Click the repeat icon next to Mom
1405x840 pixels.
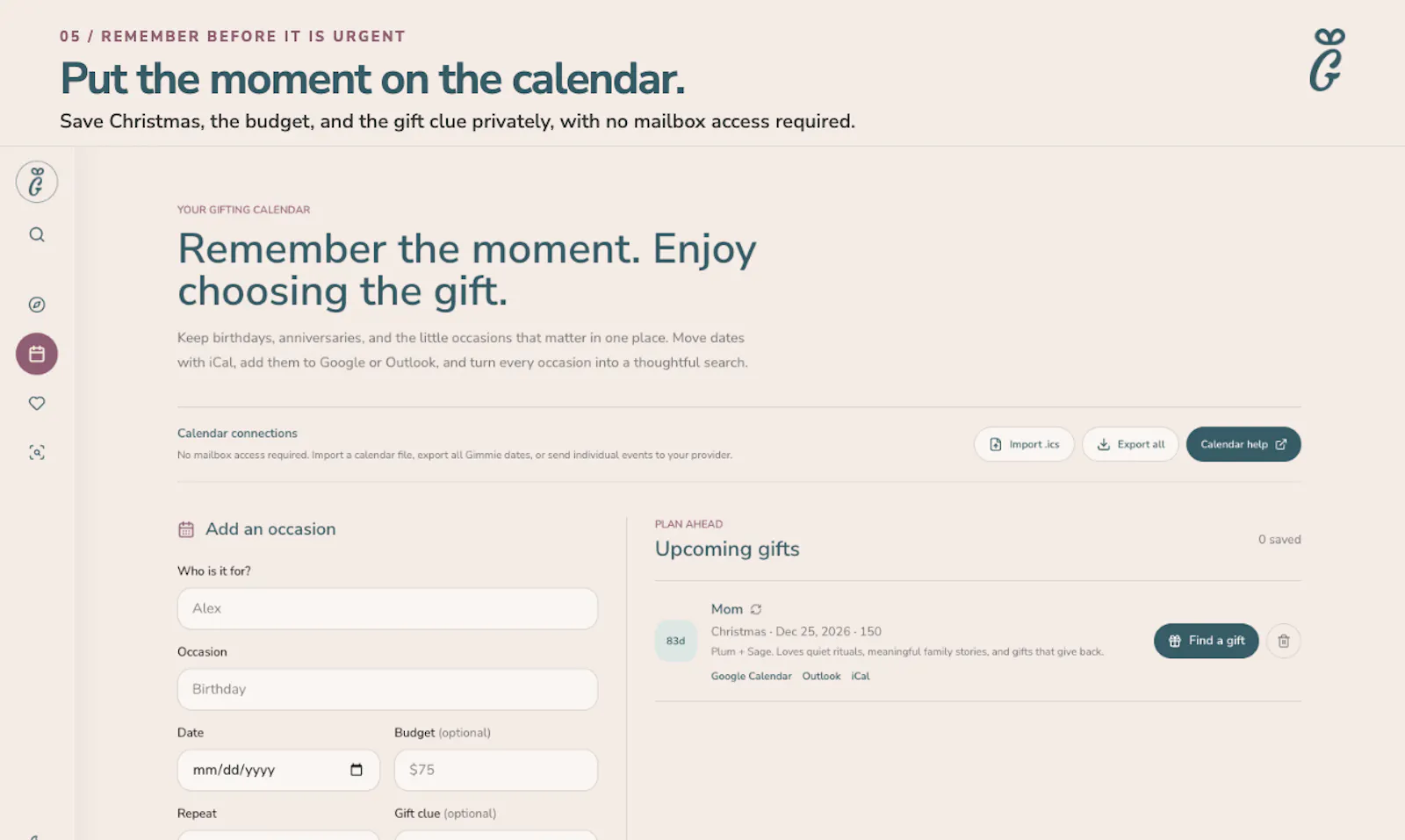756,609
